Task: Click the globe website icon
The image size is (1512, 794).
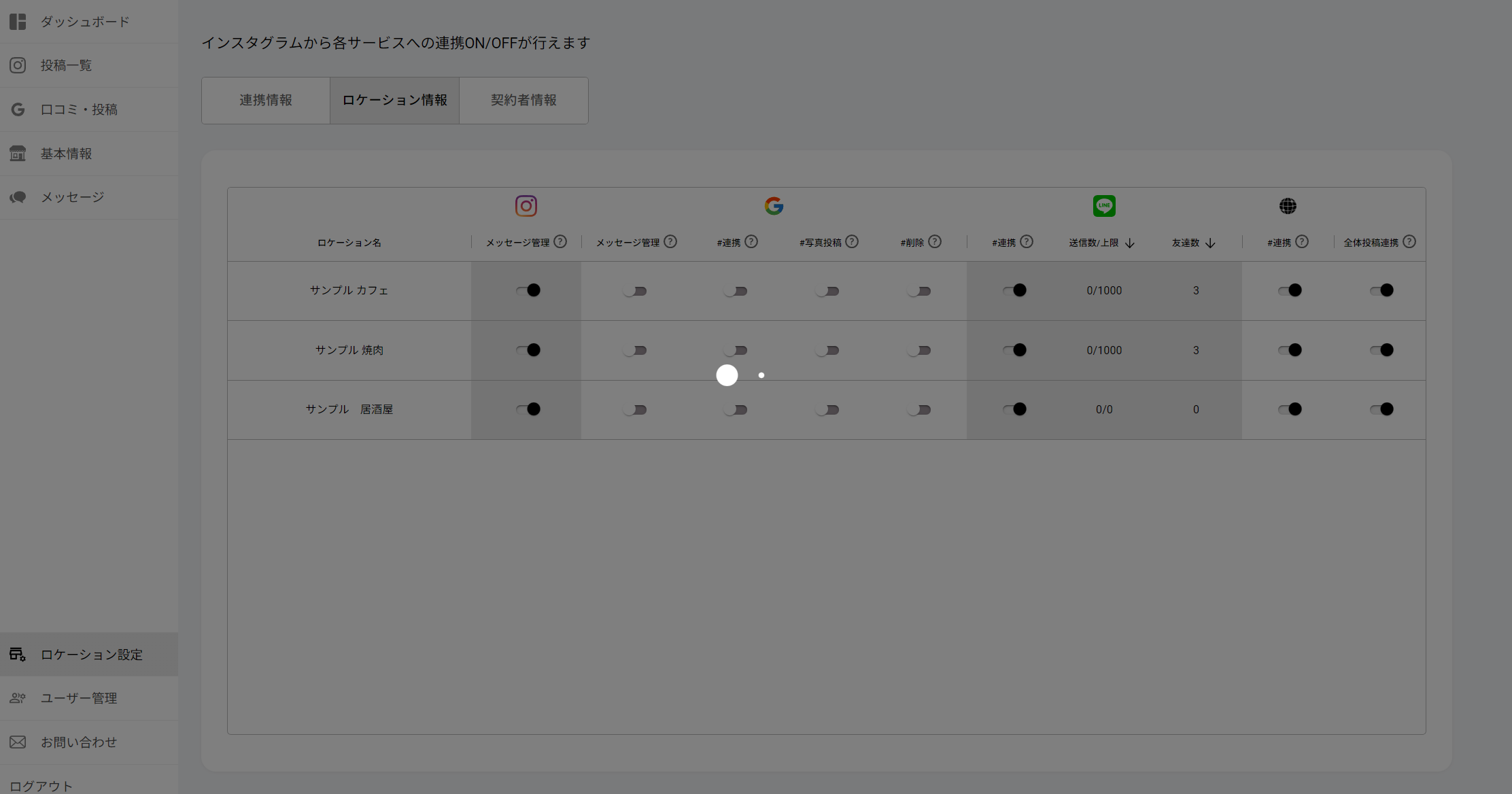Action: pyautogui.click(x=1288, y=206)
